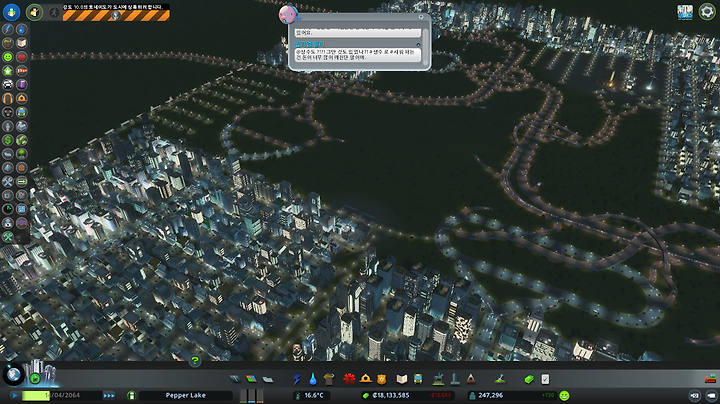Select the Roads build tool
This screenshot has height=404, width=720.
click(x=235, y=379)
